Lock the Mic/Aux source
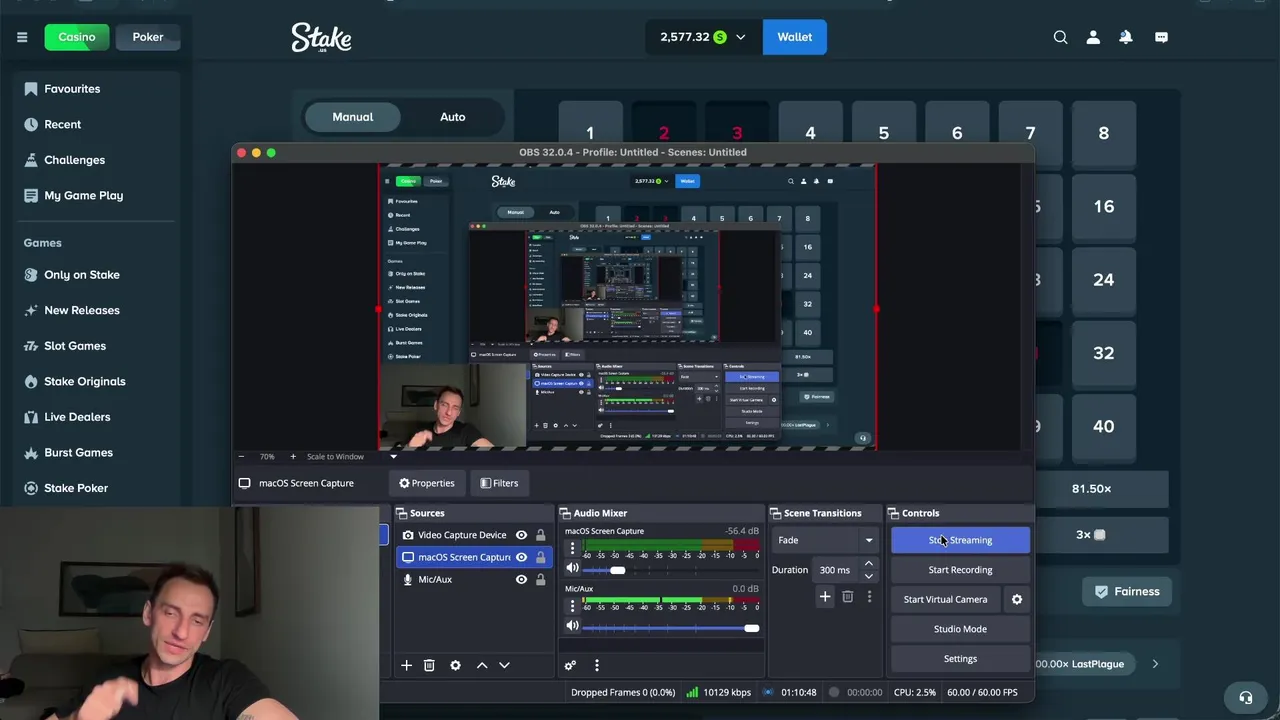Screen dimensions: 1280x720 (541, 579)
